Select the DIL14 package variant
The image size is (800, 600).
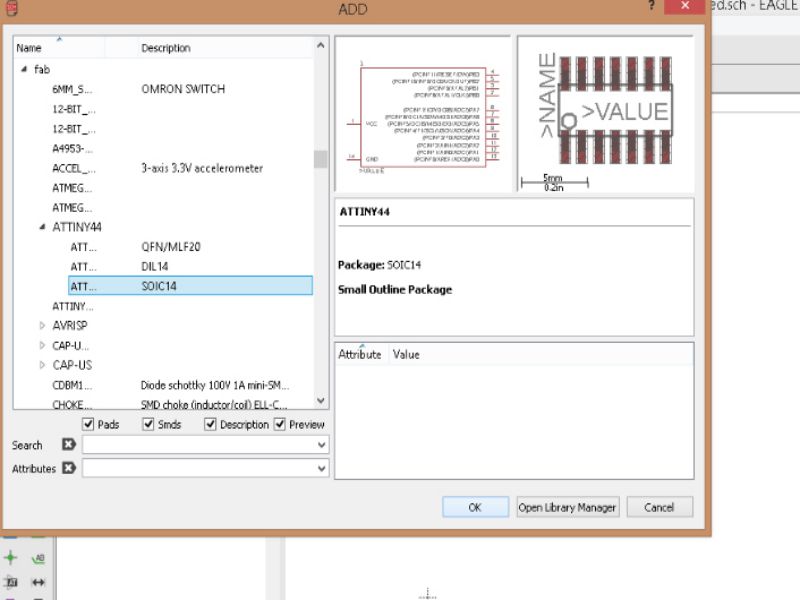pyautogui.click(x=190, y=266)
